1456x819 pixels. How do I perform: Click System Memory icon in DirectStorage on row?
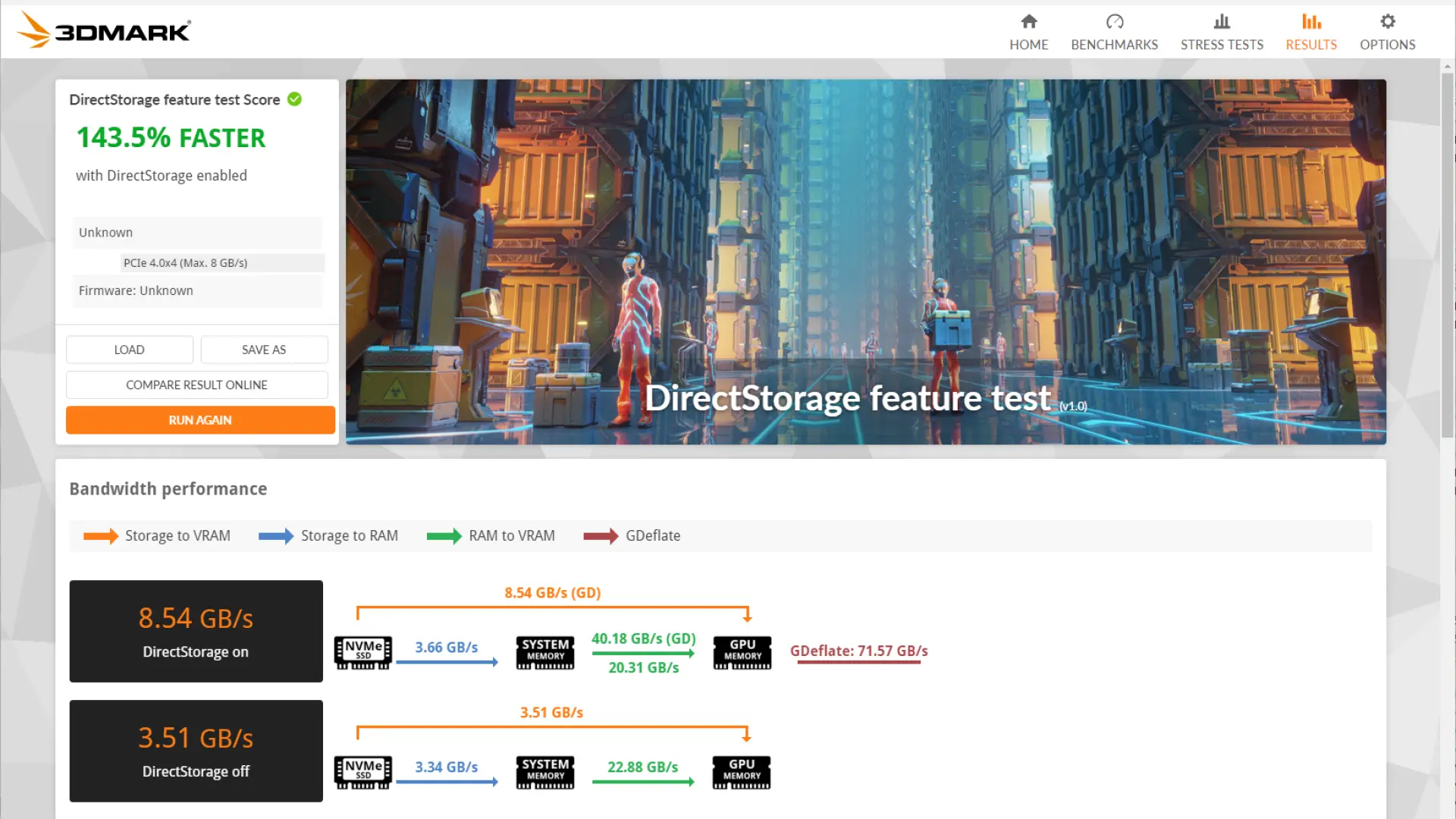[545, 652]
